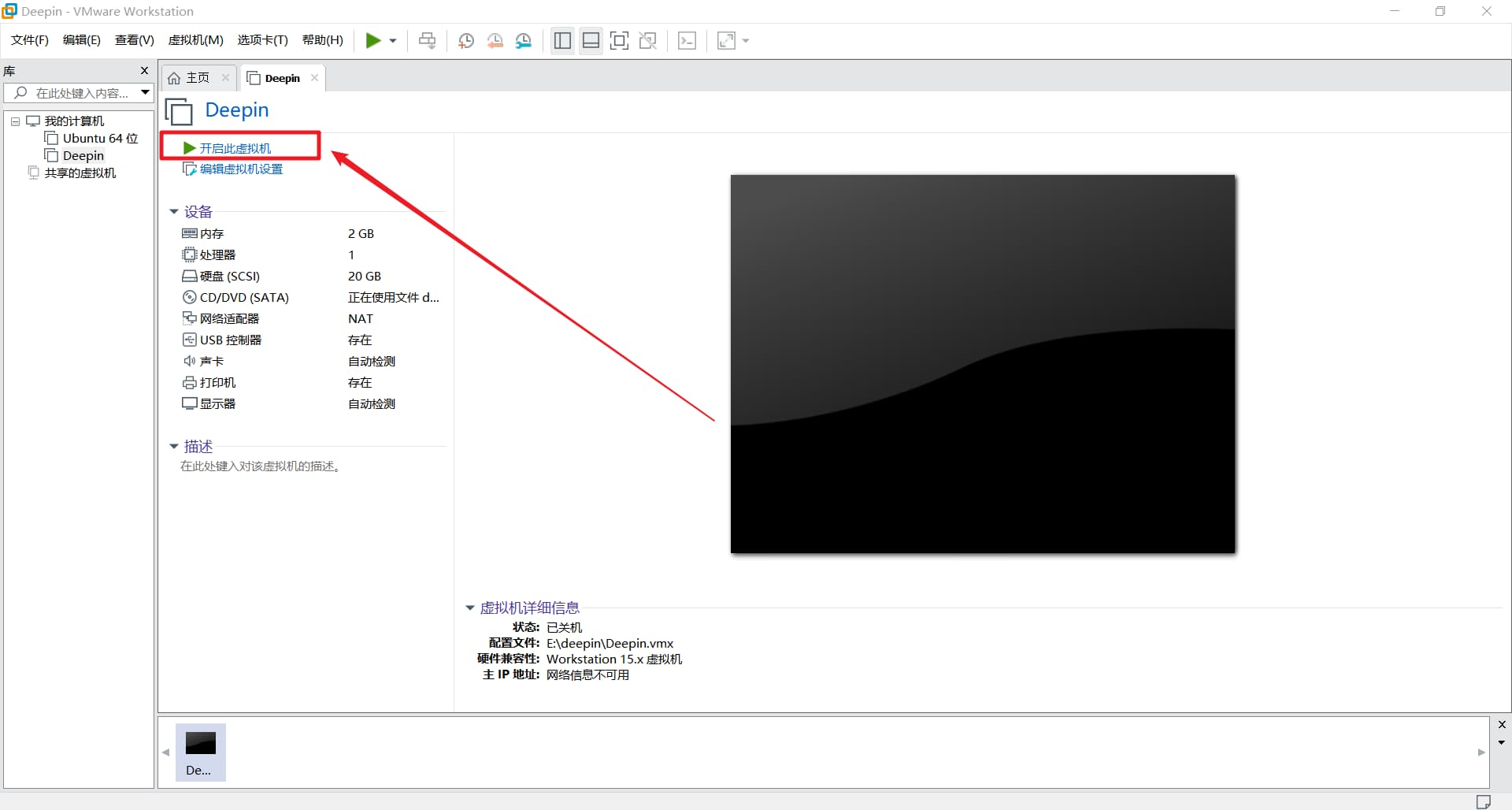Click the config file path E:\deepin\Deepin.vmx
This screenshot has width=1512, height=810.
(610, 644)
